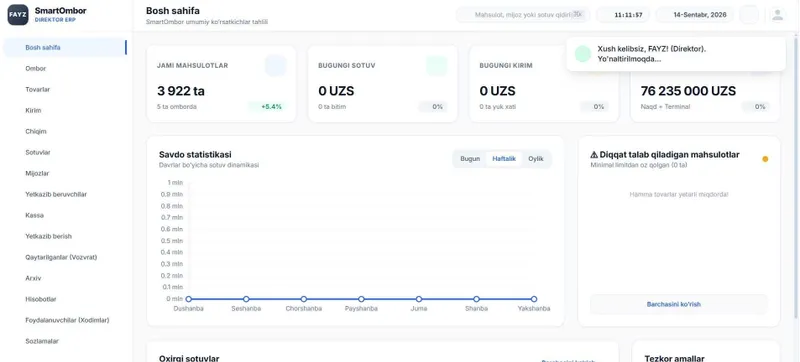
Task: Click the Seshanba data point on chart
Action: coord(246,299)
